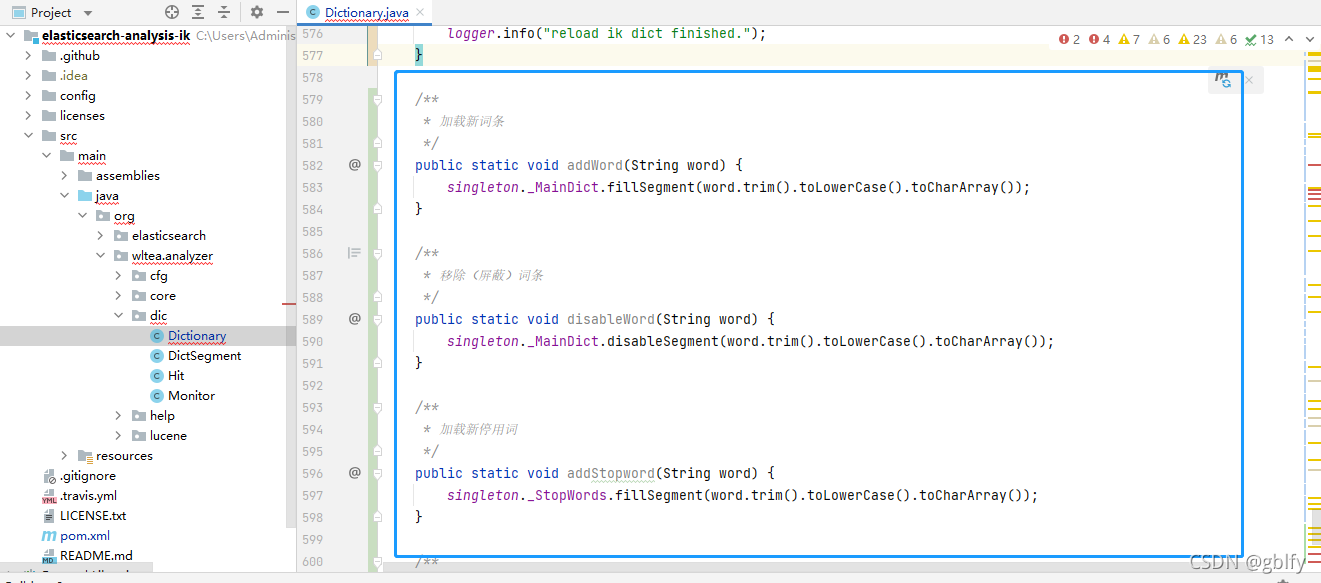The image size is (1321, 583).
Task: Select Monitor class in project tree
Action: [191, 396]
